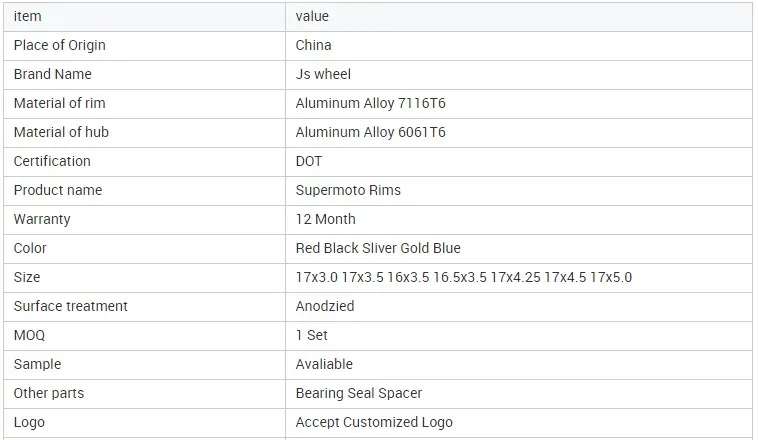The width and height of the screenshot is (758, 440).
Task: Select the Red Black Sliver Gold Blue text
Action: (x=378, y=249)
